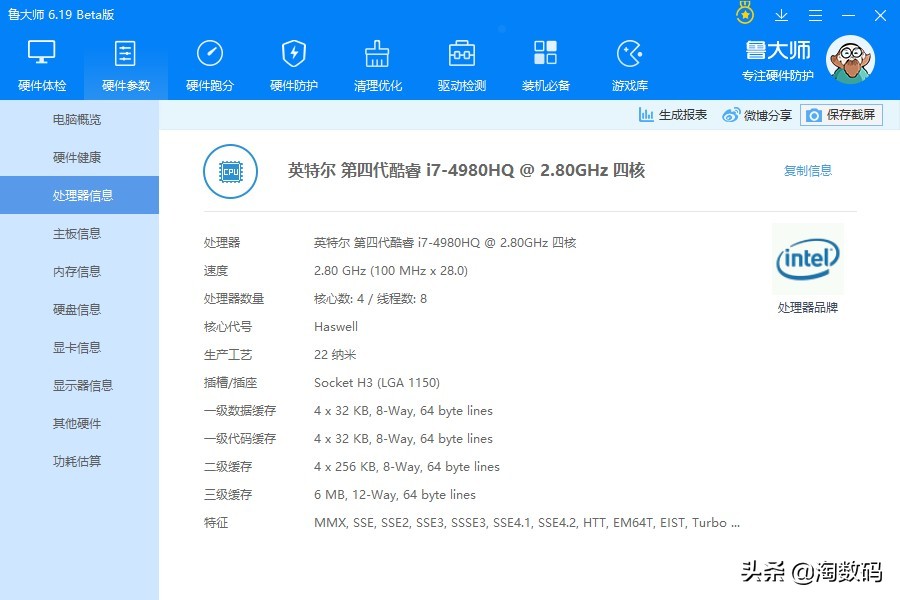The width and height of the screenshot is (900, 600).
Task: Open the 硬件防护 protection shield icon
Action: pyautogui.click(x=293, y=55)
